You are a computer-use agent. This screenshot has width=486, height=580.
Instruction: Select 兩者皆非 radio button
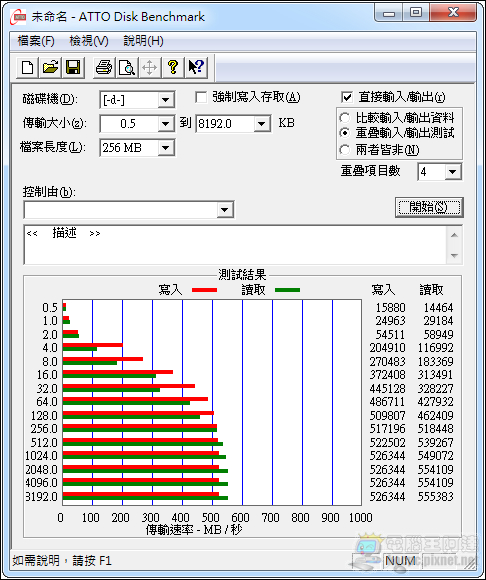345,150
